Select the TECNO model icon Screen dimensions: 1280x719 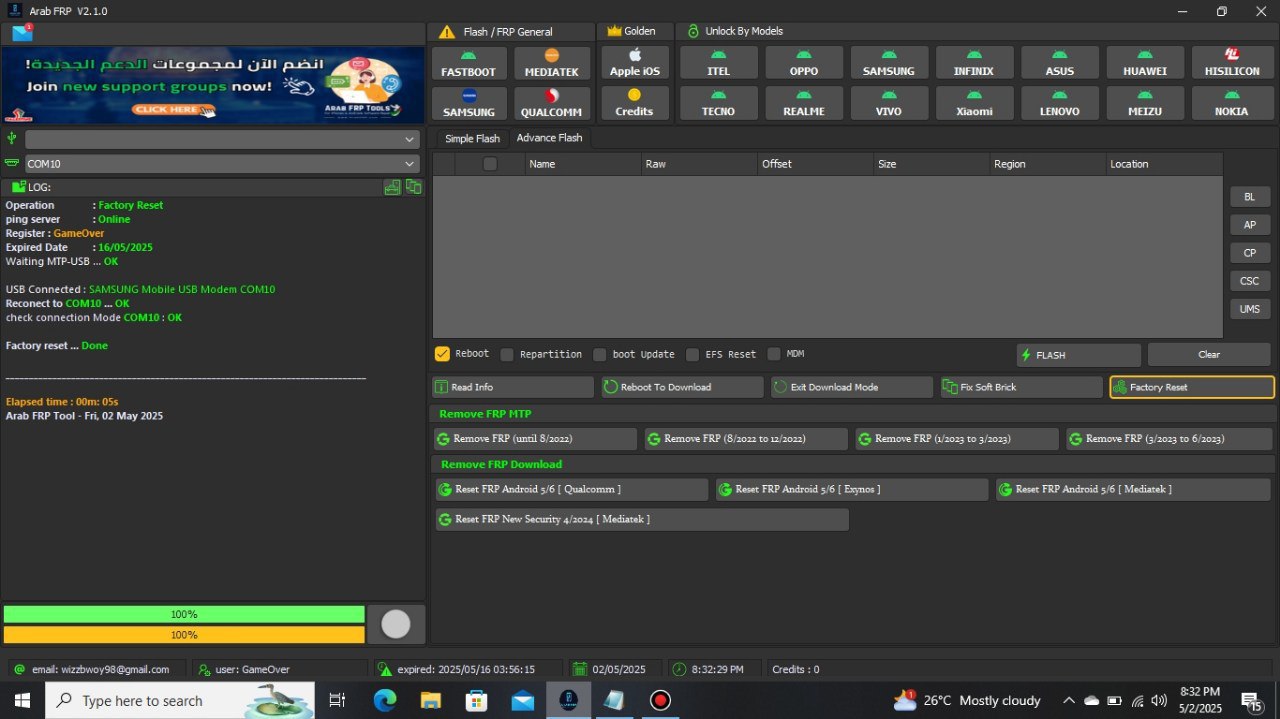pyautogui.click(x=718, y=102)
